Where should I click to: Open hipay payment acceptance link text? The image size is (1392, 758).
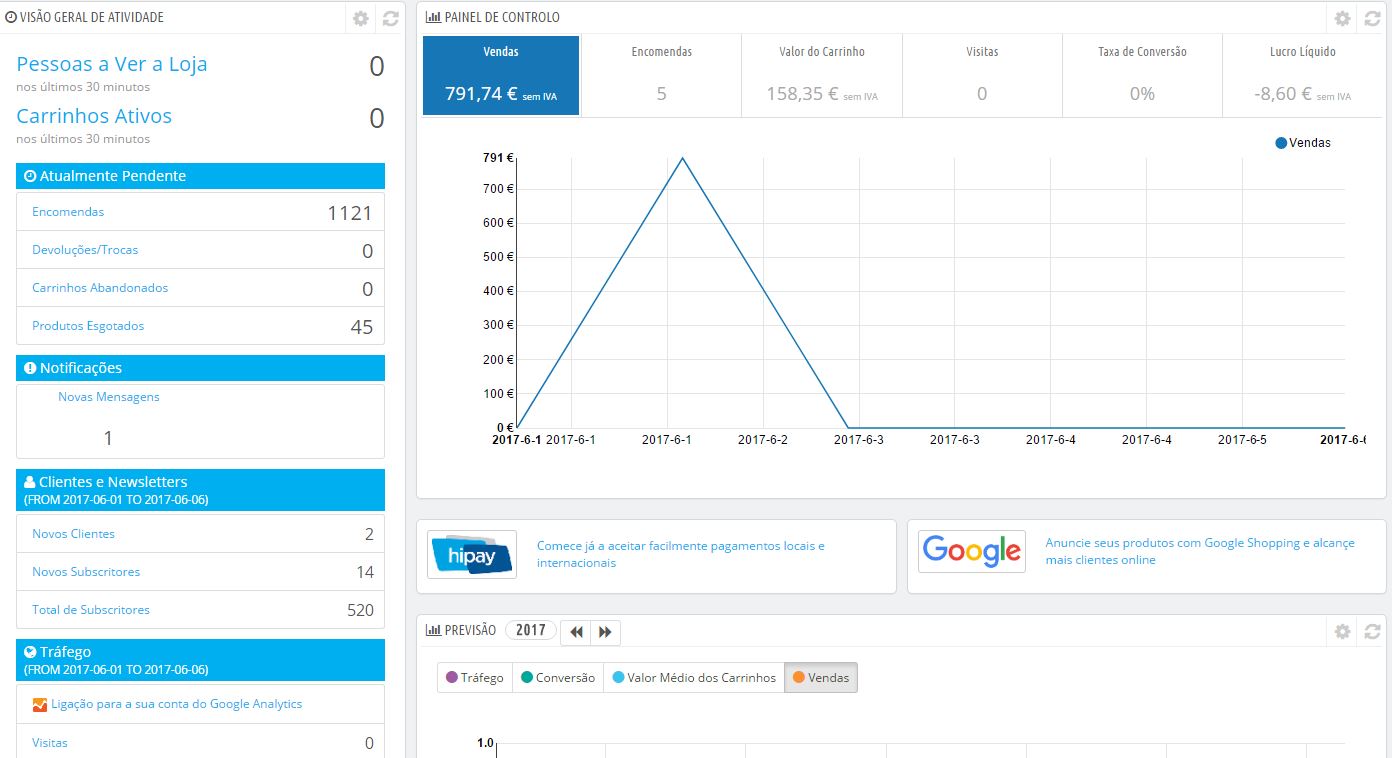[x=681, y=554]
